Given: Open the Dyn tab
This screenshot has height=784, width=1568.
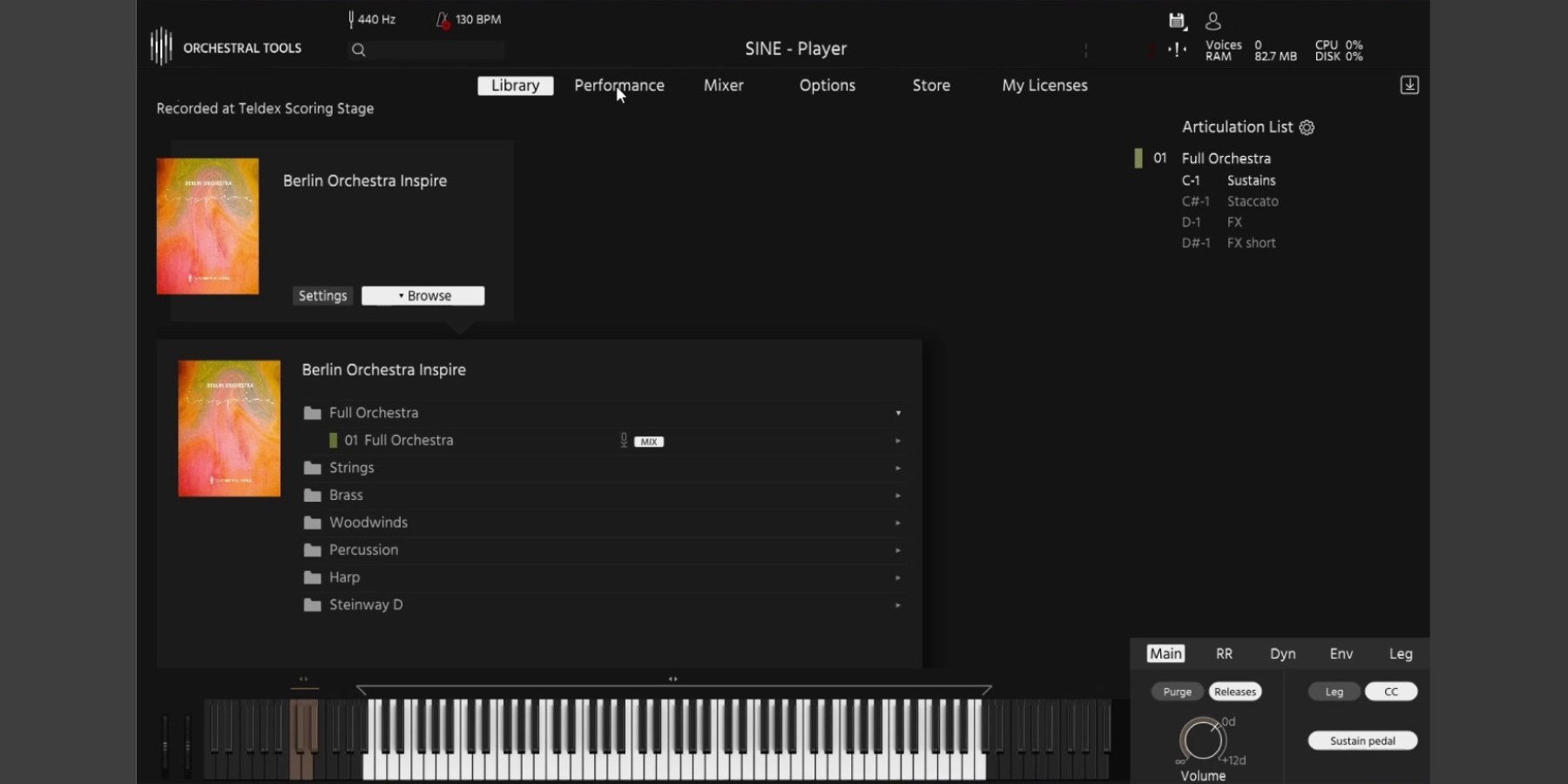Looking at the screenshot, I should (1282, 654).
